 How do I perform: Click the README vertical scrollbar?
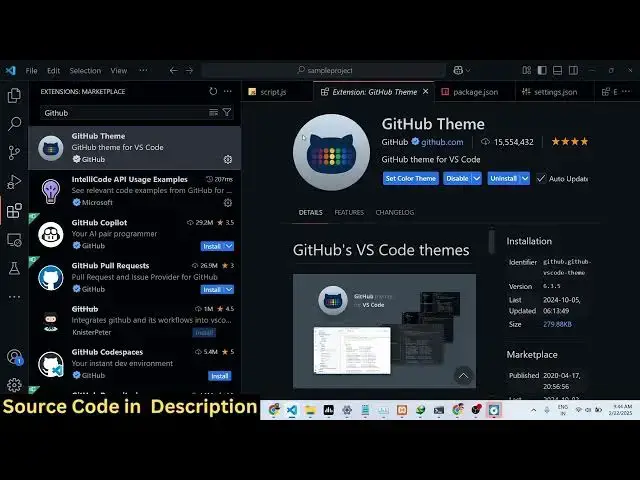tap(491, 241)
